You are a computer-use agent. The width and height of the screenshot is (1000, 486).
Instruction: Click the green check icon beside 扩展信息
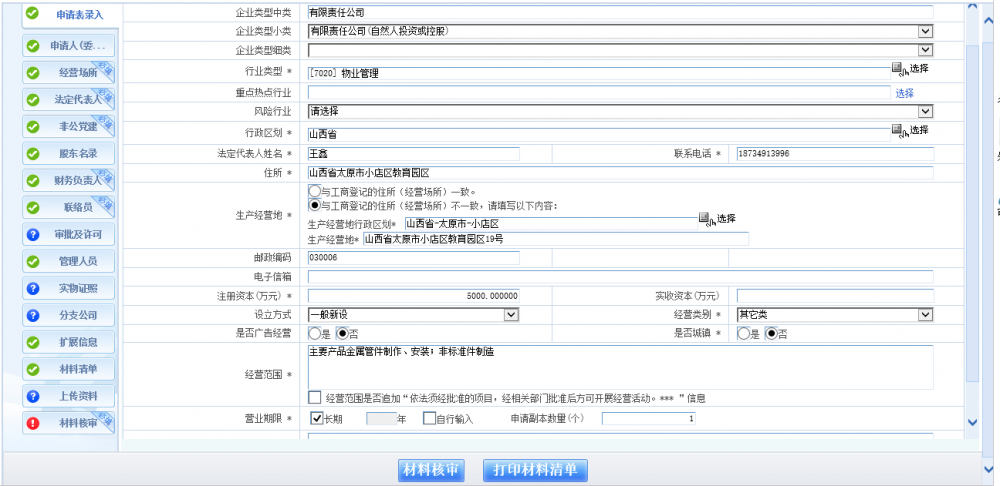point(33,342)
